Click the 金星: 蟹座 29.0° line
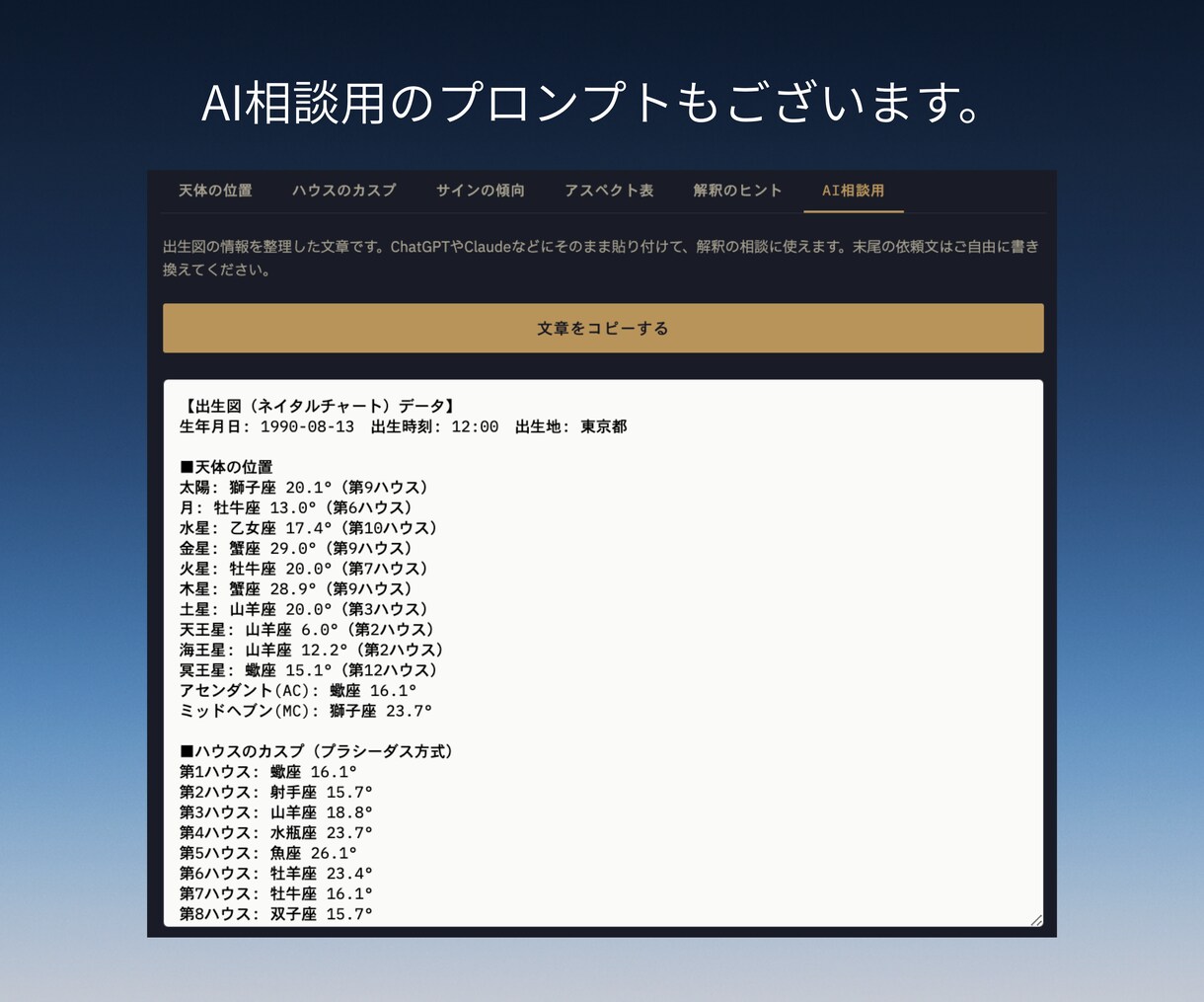This screenshot has width=1204, height=1002. pos(297,548)
